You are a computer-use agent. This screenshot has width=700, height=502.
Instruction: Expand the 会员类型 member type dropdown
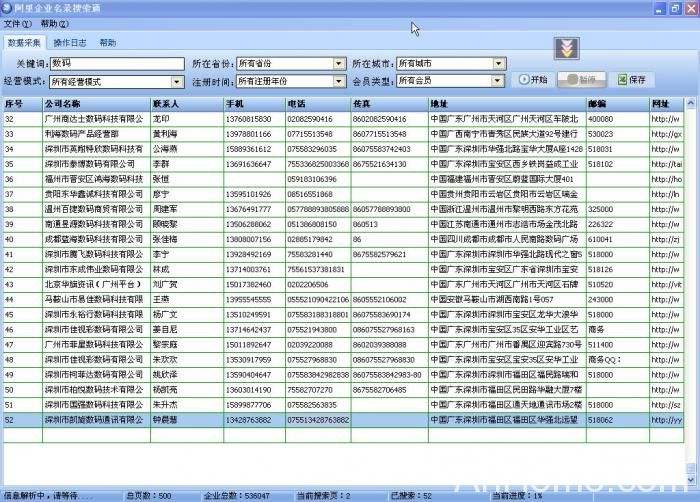[498, 80]
